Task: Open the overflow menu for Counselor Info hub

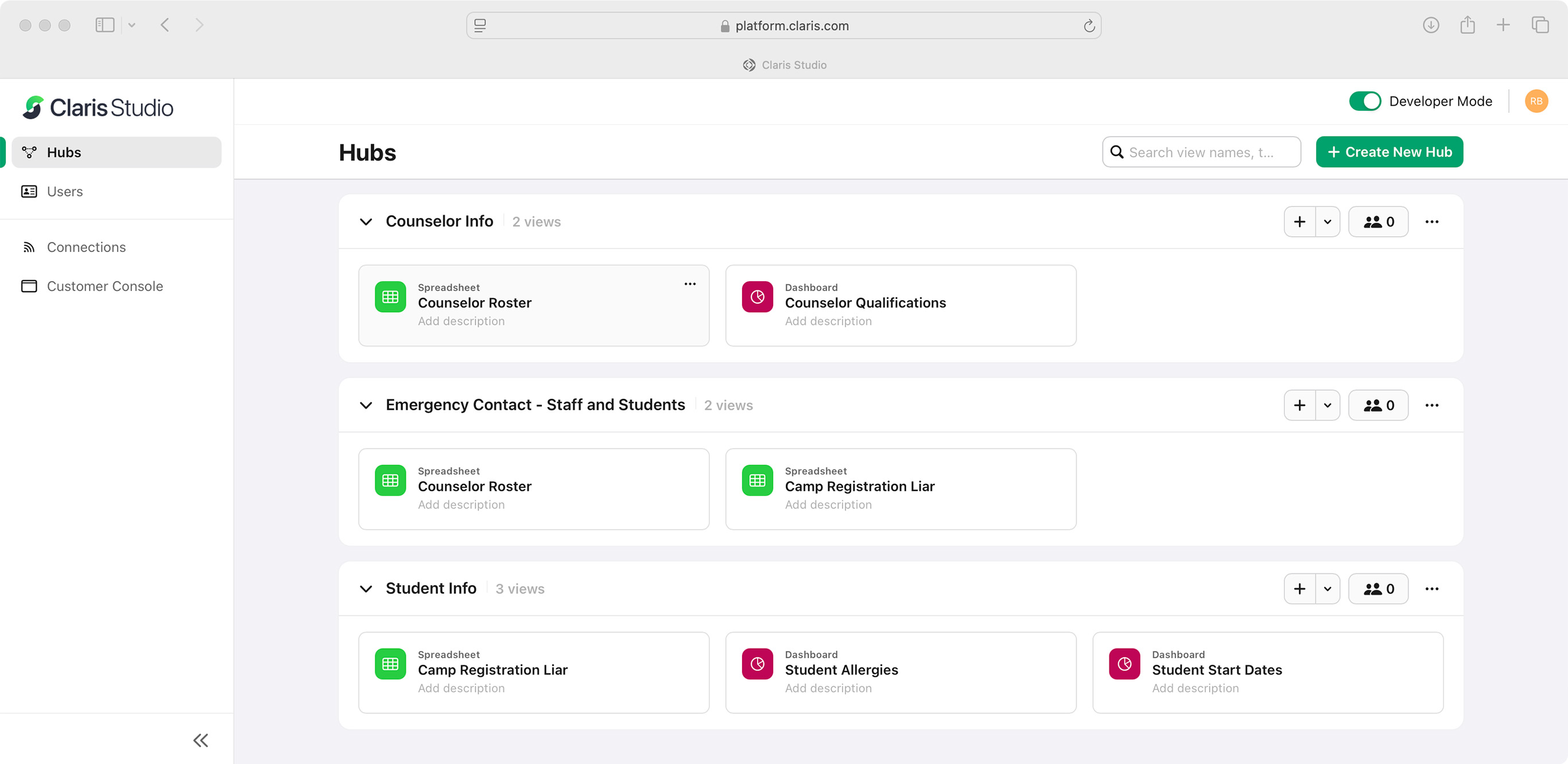Action: (1432, 222)
